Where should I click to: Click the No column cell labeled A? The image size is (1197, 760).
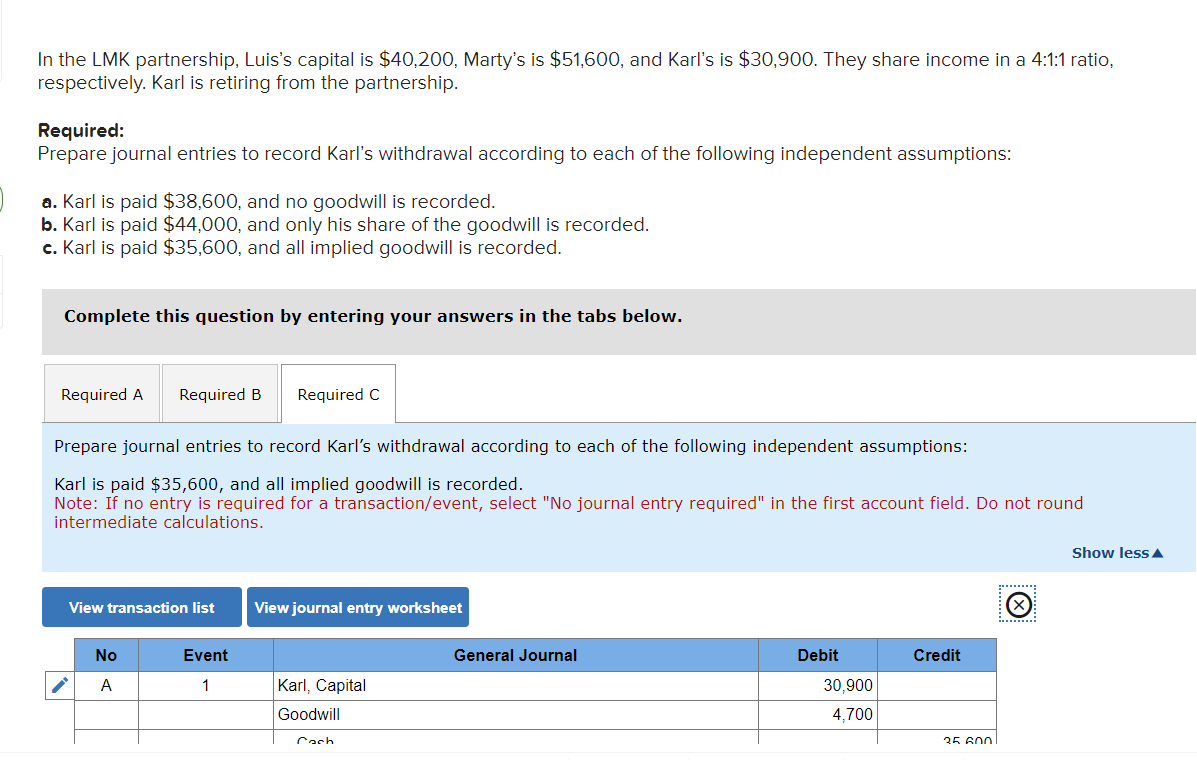pos(105,685)
